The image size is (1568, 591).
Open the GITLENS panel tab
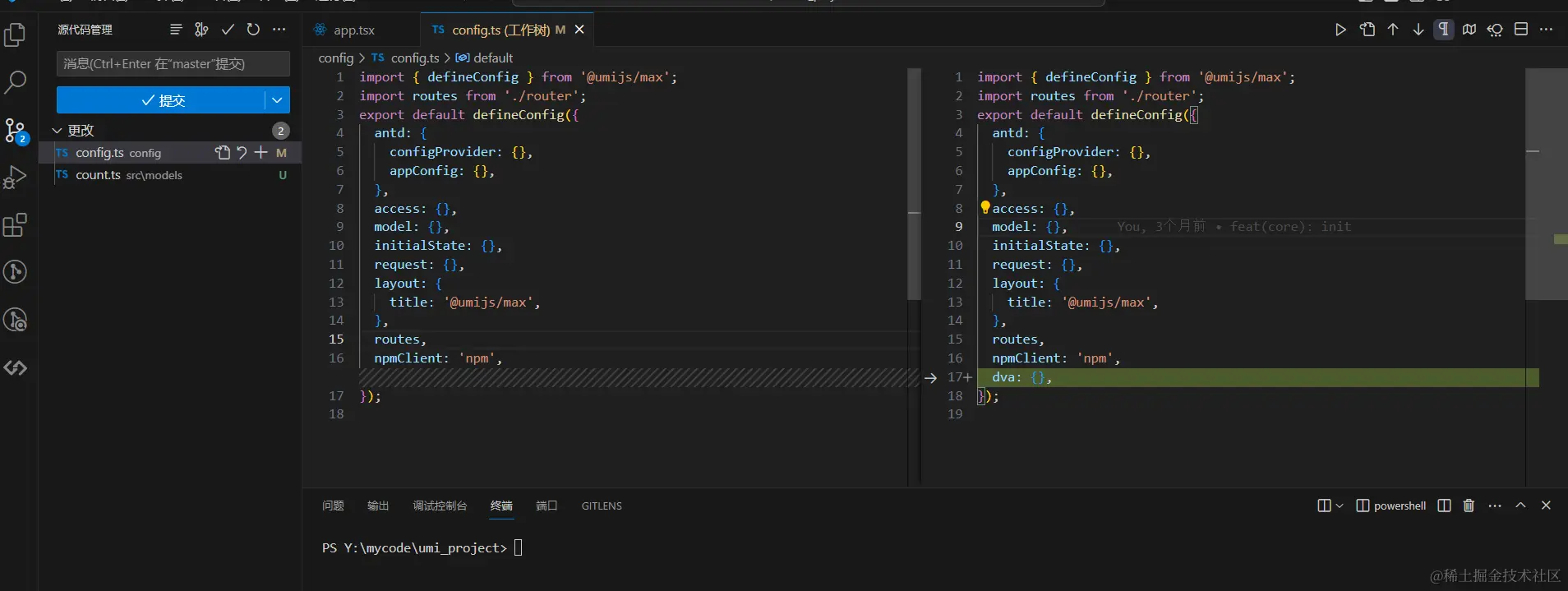click(x=602, y=506)
